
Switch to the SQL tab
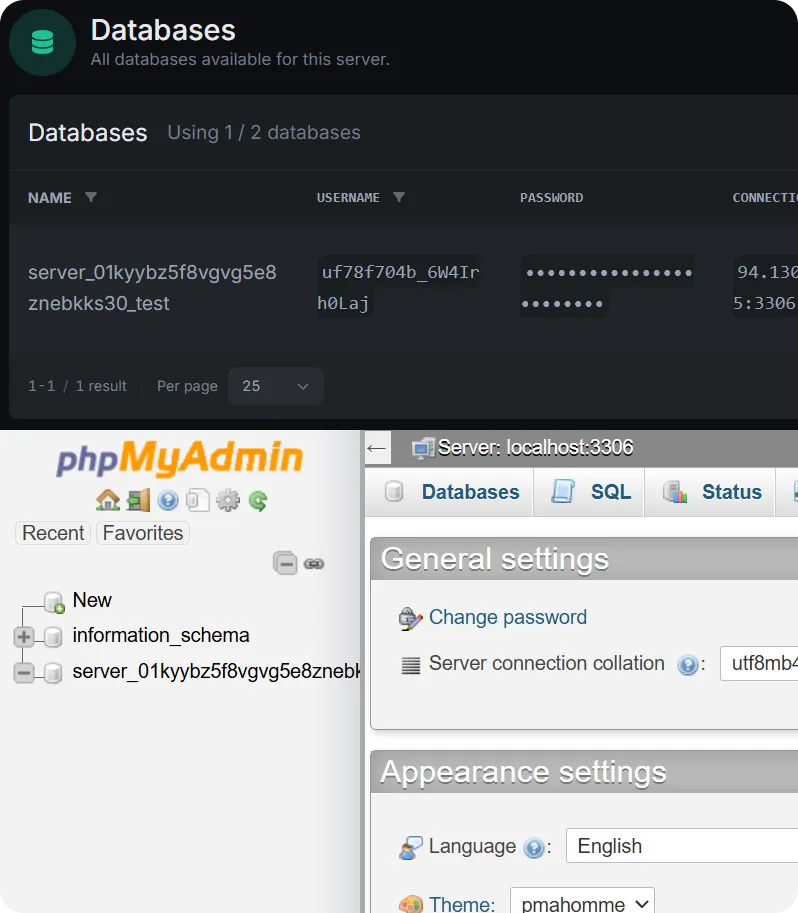point(589,491)
